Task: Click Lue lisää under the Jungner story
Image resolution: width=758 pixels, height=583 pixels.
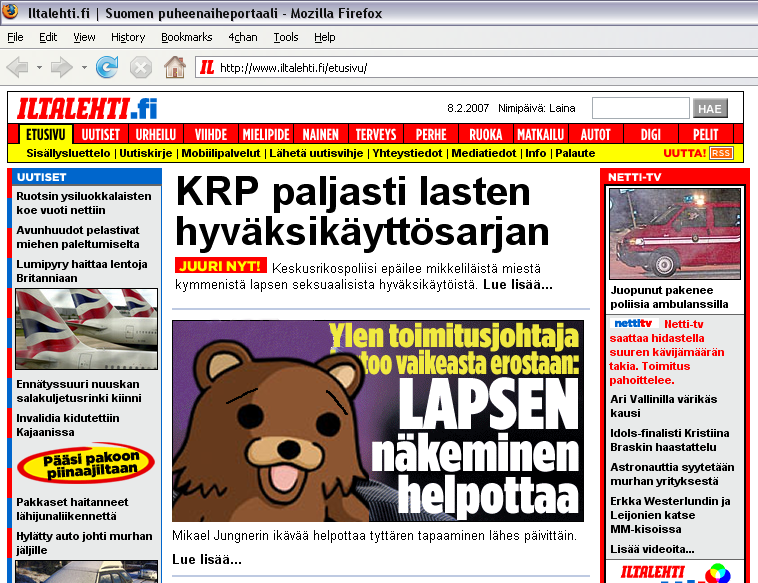Action: (207, 559)
